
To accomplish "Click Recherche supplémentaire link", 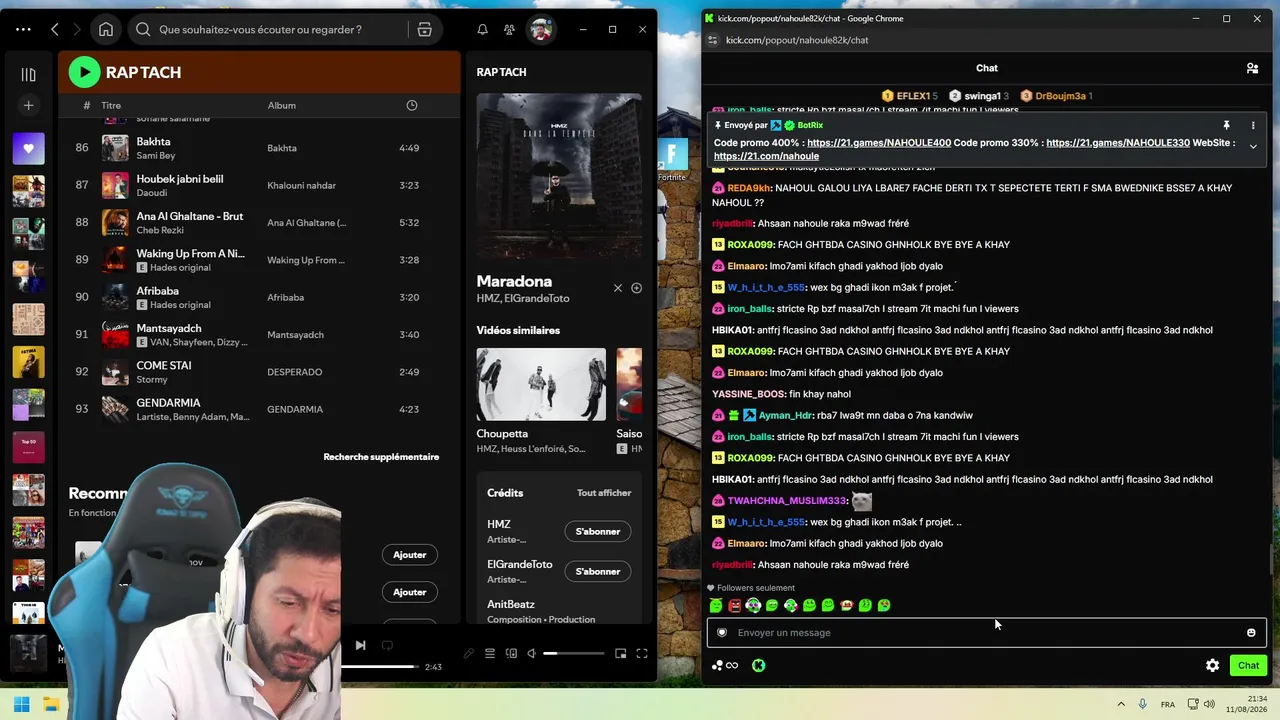I will 381,457.
